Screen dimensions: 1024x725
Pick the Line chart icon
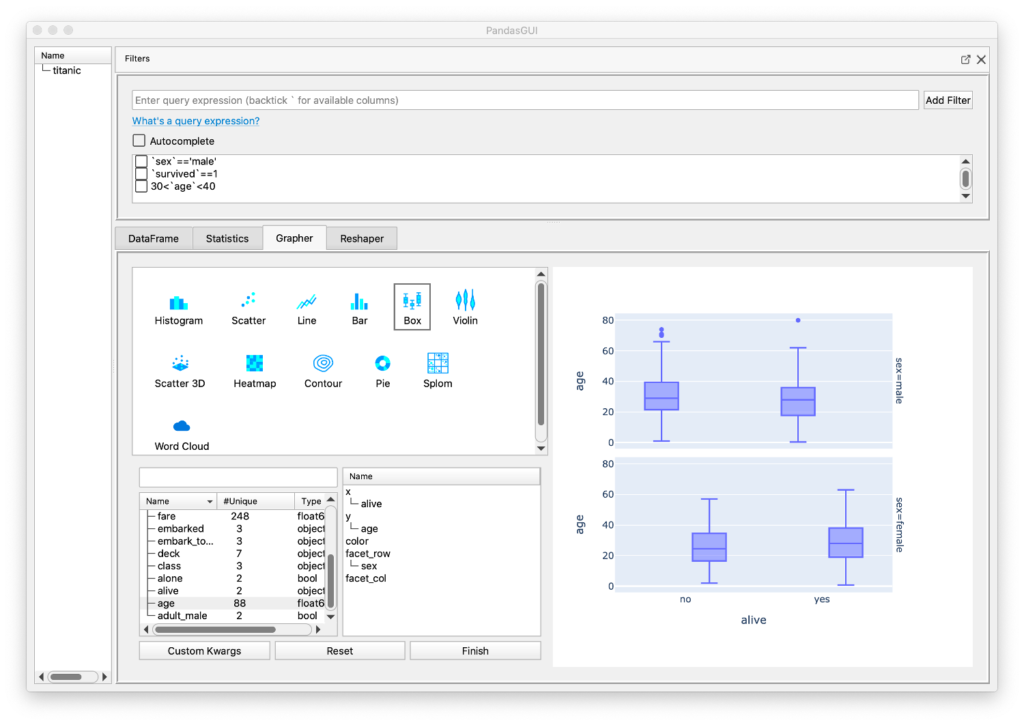pos(306,302)
